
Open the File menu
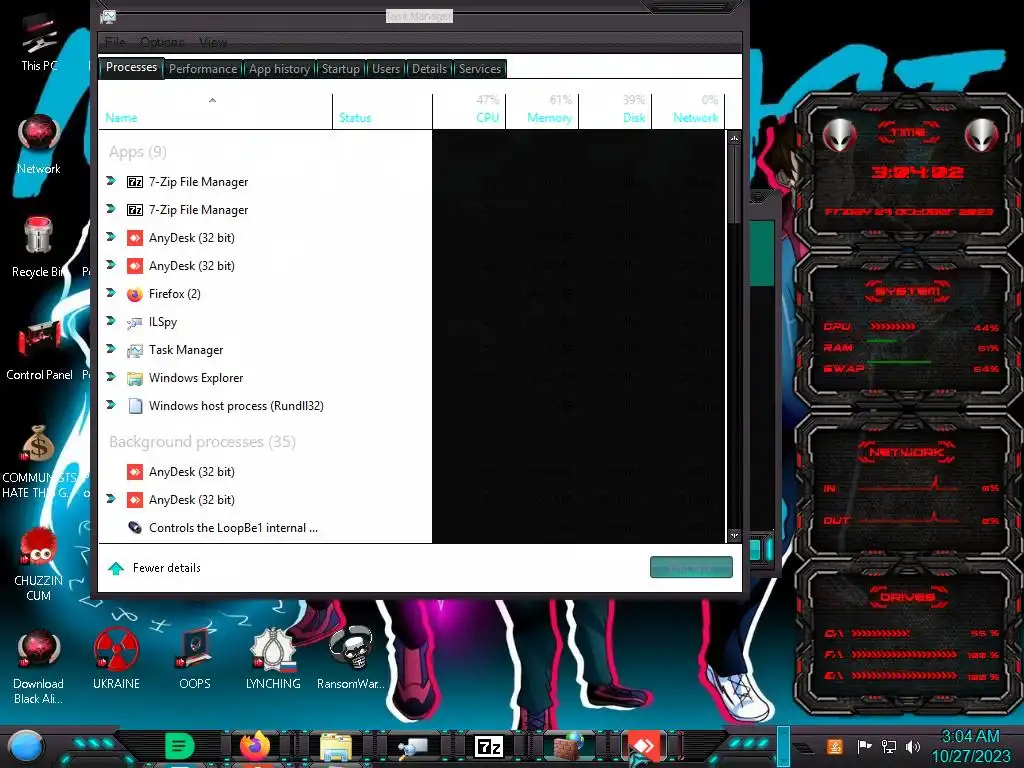(115, 42)
